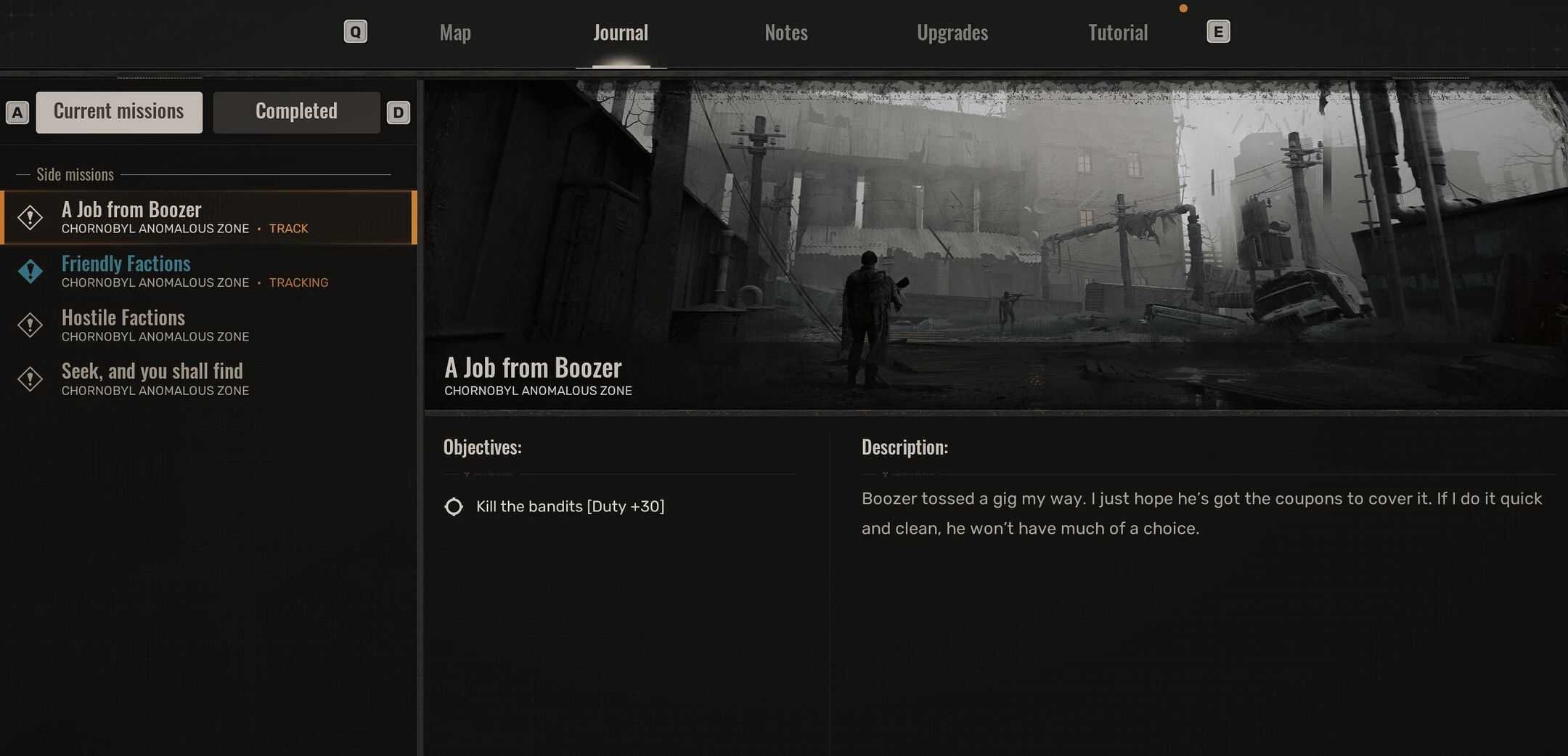Click the A Job from Boozer banner image

pos(996,245)
